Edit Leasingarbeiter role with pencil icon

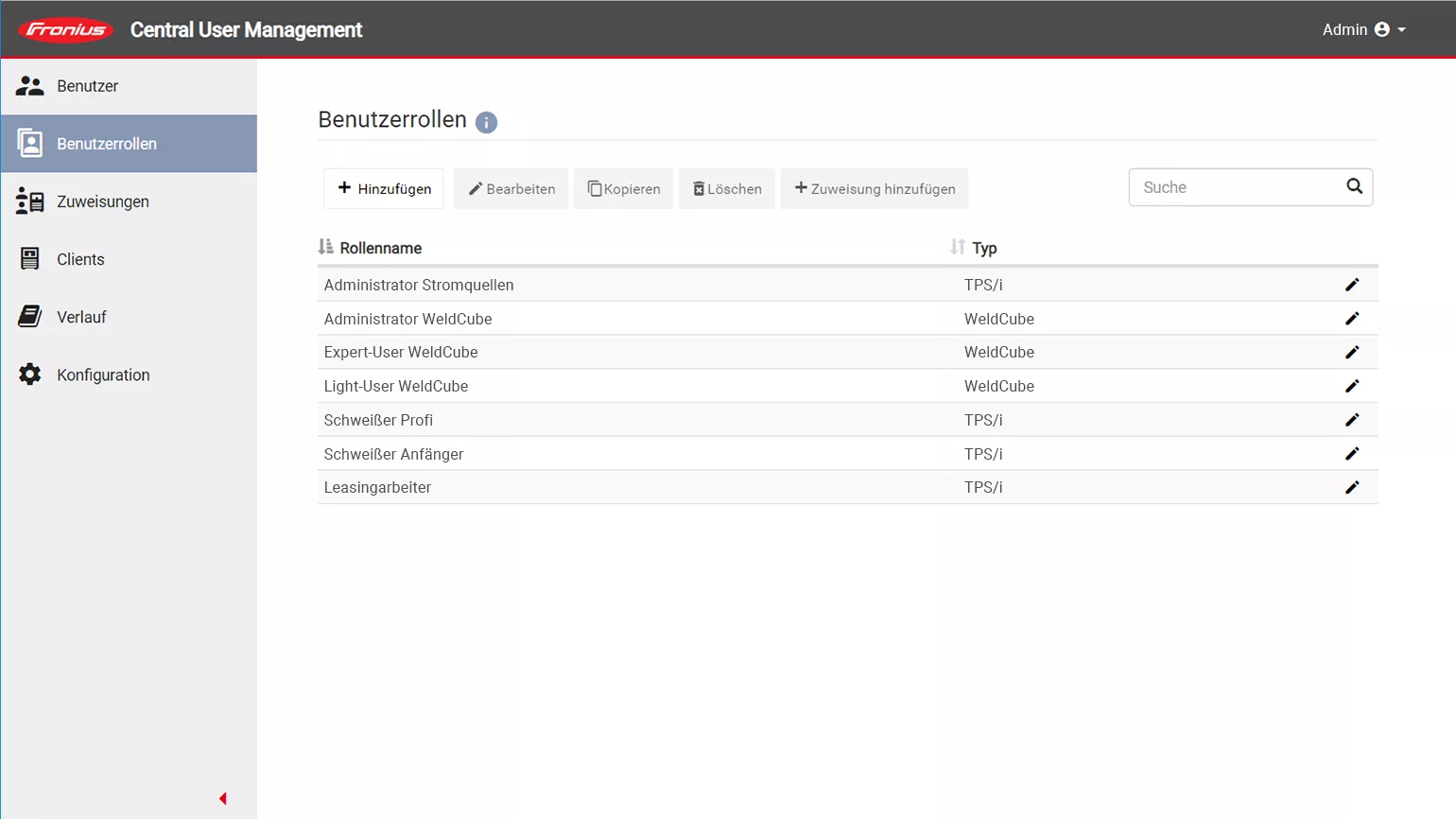point(1352,487)
